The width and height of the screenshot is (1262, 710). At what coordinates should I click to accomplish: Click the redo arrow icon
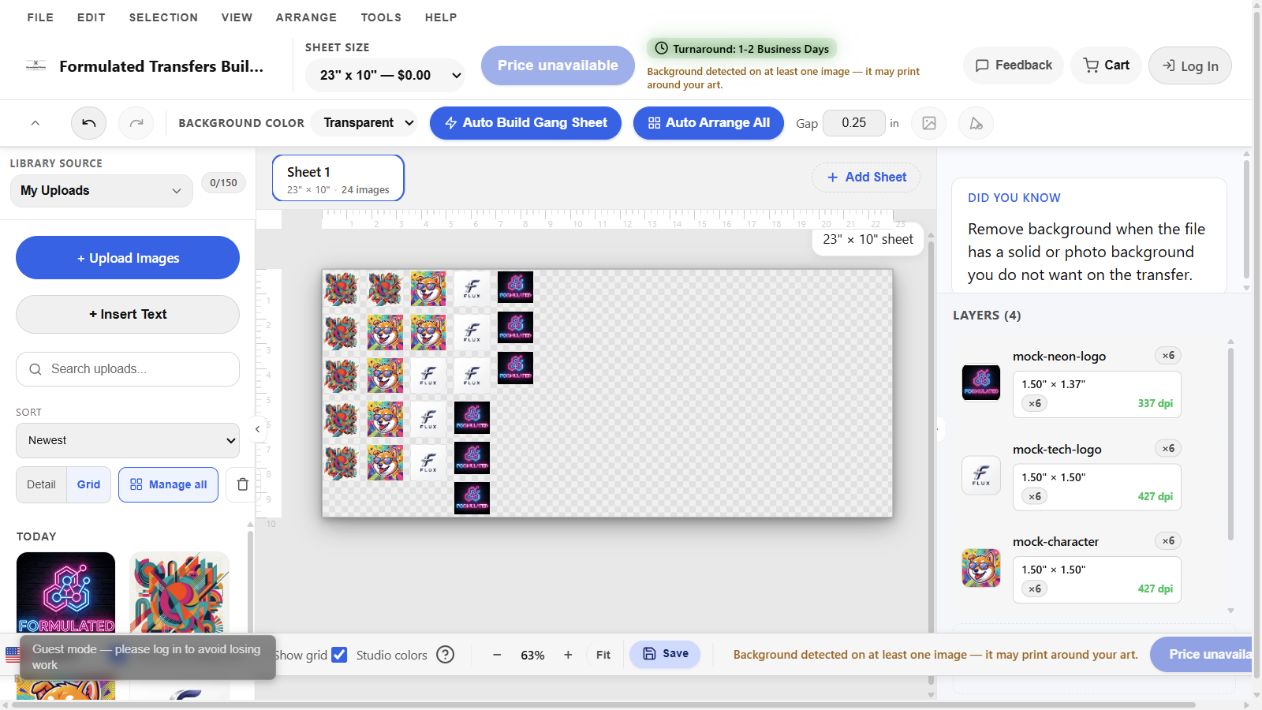click(136, 123)
